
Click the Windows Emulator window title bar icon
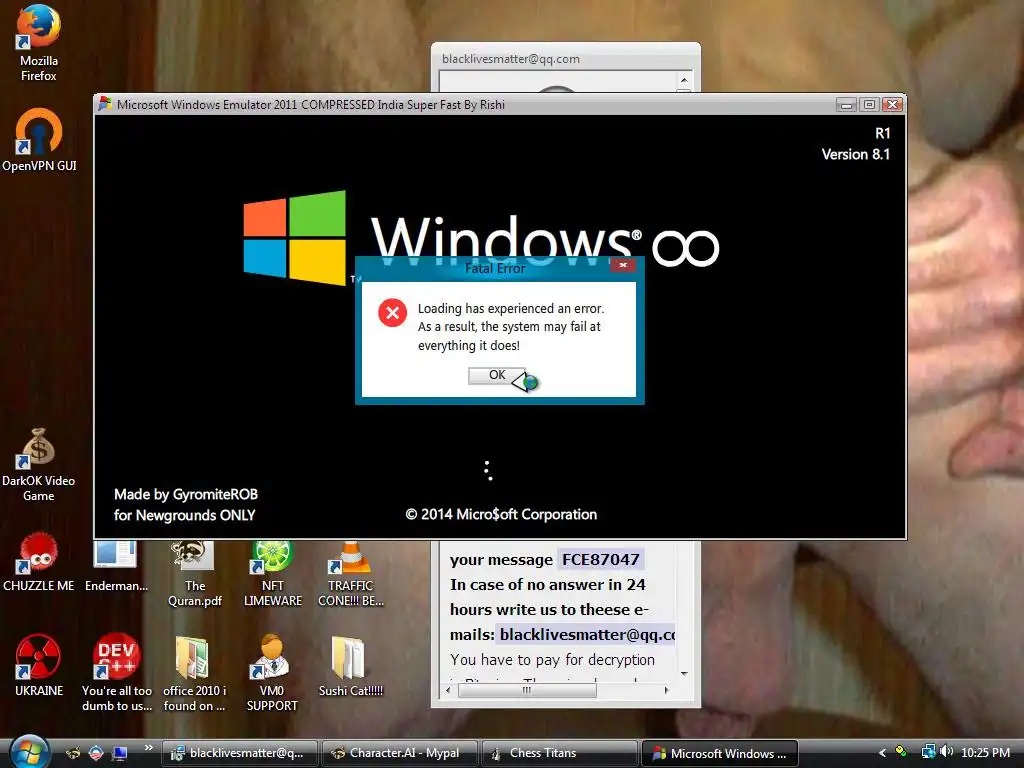104,104
